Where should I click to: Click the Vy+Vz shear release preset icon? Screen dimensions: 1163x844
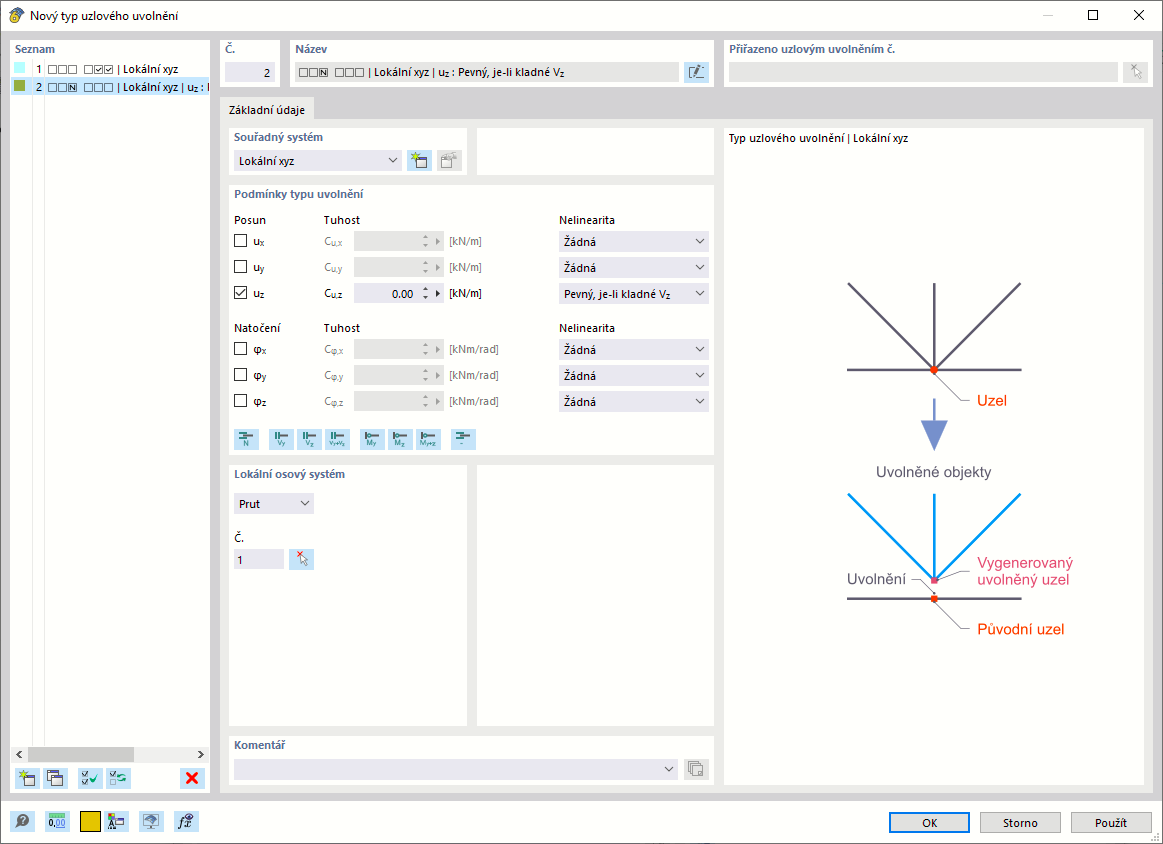(x=337, y=439)
